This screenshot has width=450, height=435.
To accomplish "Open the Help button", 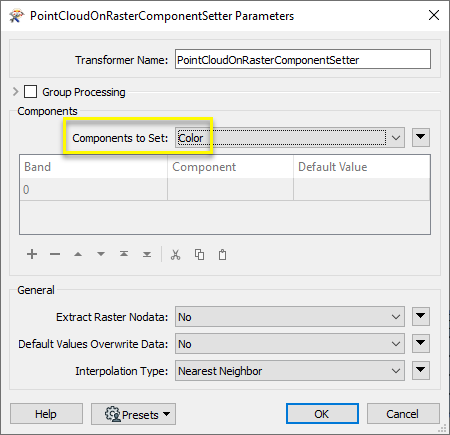I will point(46,414).
